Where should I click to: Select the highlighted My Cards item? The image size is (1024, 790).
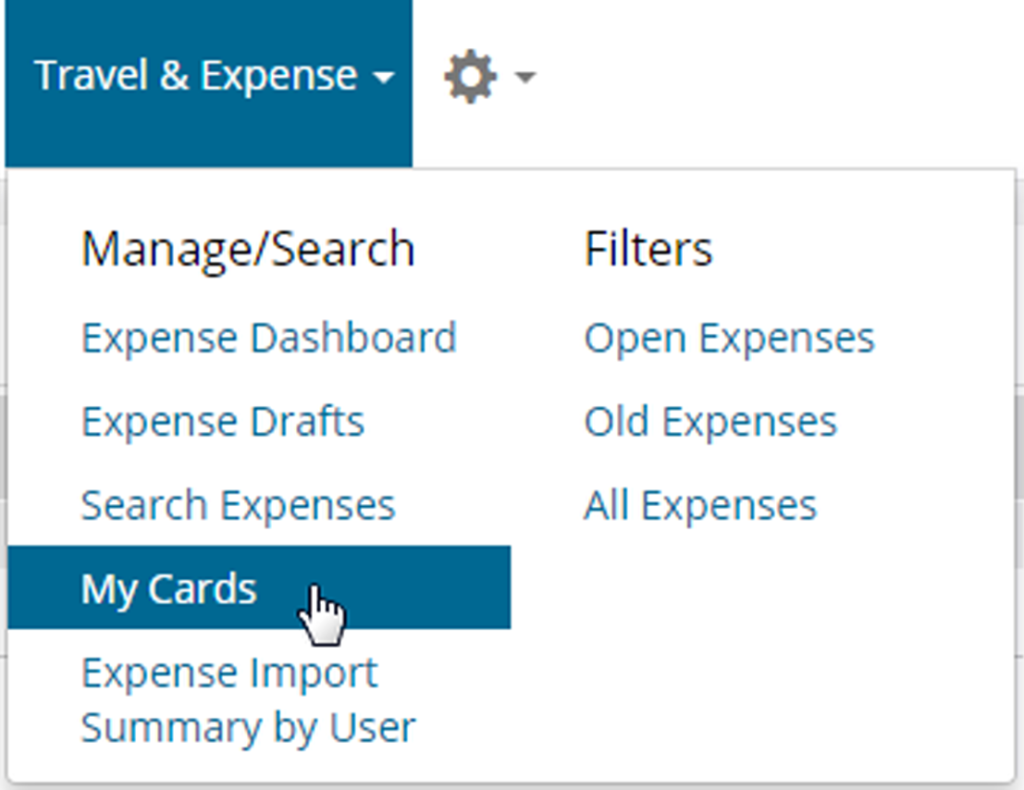coord(259,588)
